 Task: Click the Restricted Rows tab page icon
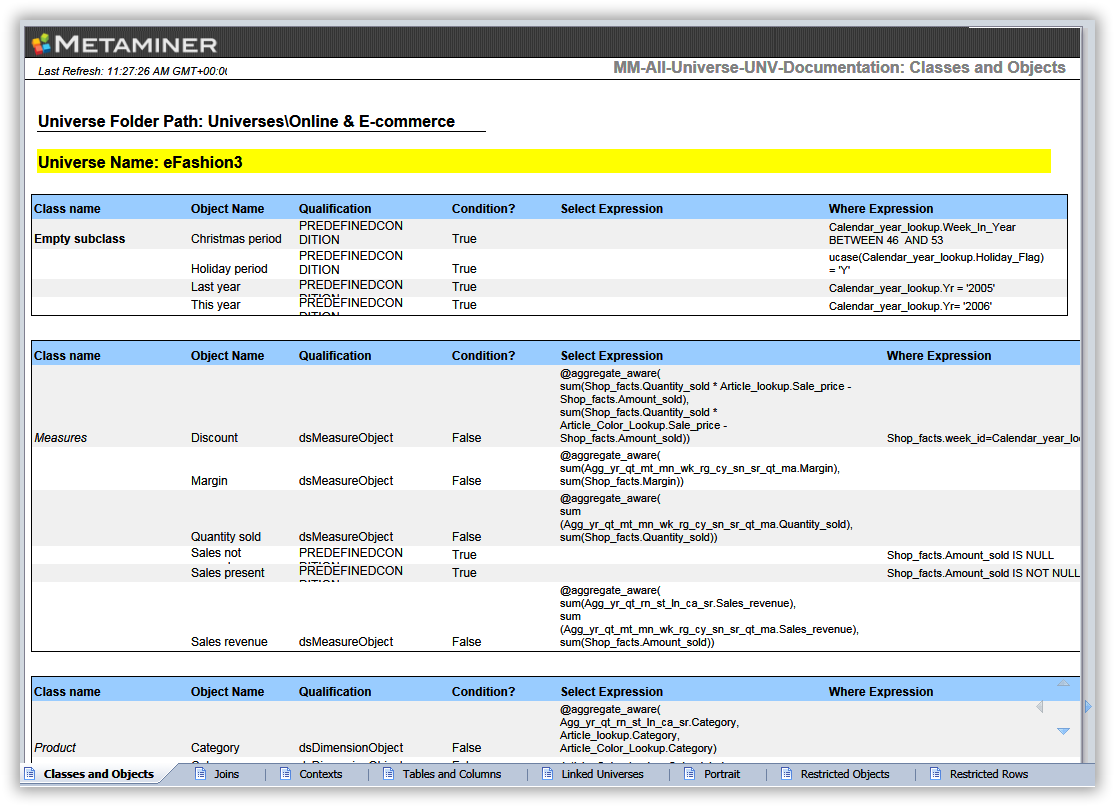coord(936,774)
